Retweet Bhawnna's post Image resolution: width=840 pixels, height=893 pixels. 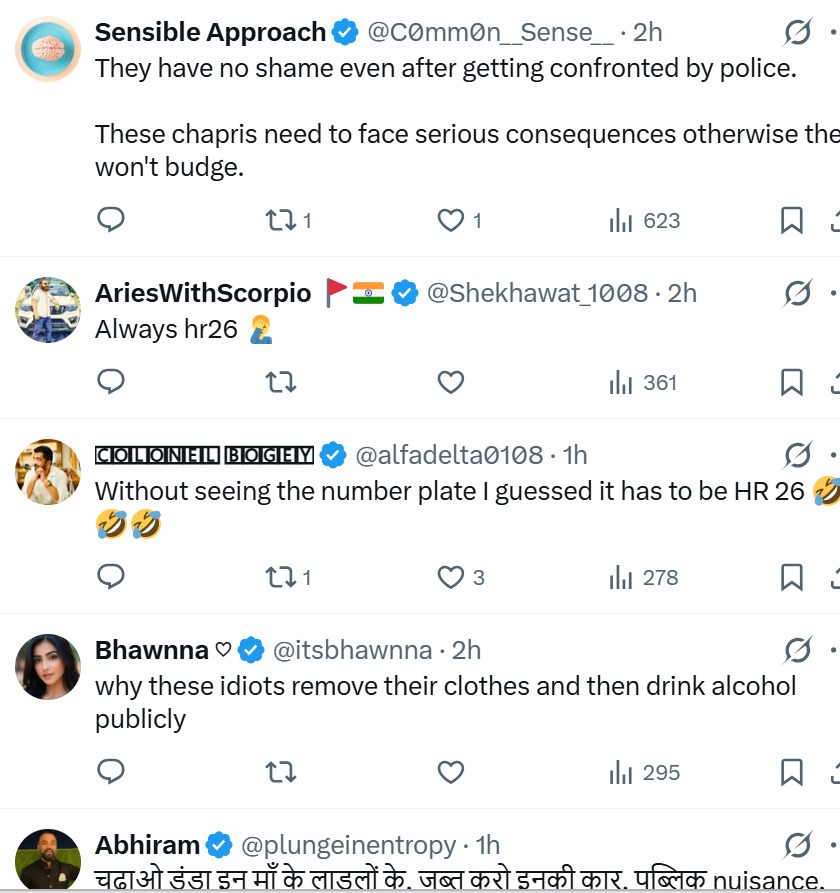281,772
